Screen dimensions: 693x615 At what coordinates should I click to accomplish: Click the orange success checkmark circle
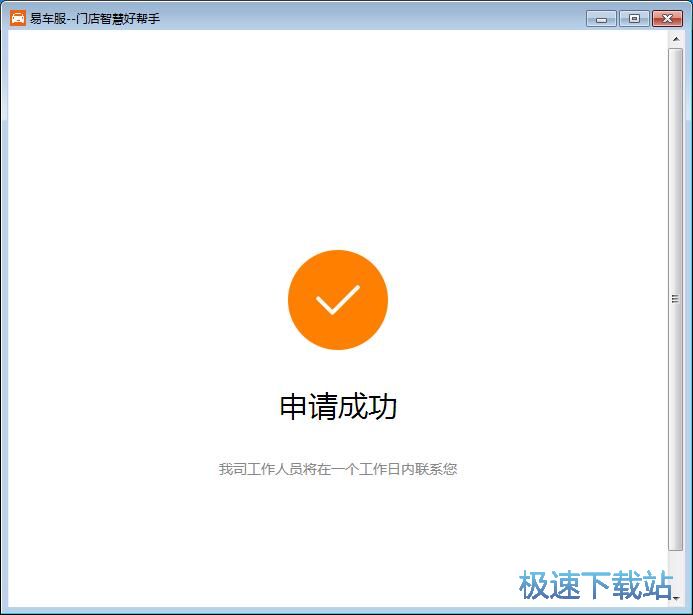coord(338,300)
